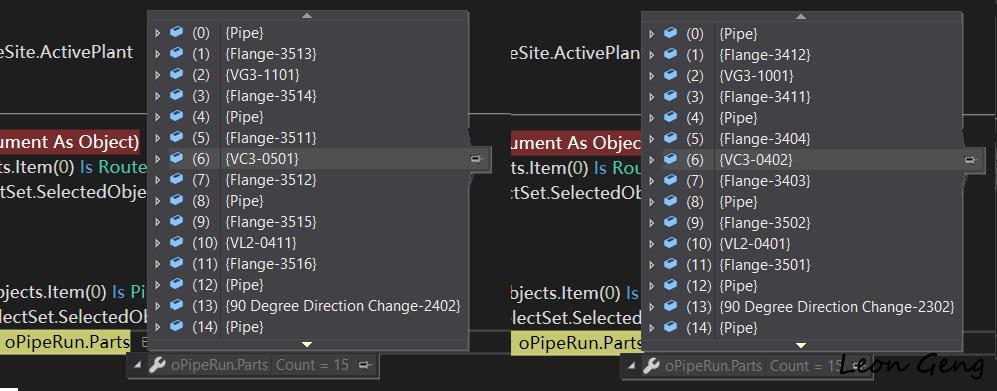
Task: Expand the Flange-3412 item in right list
Action: pyautogui.click(x=651, y=55)
